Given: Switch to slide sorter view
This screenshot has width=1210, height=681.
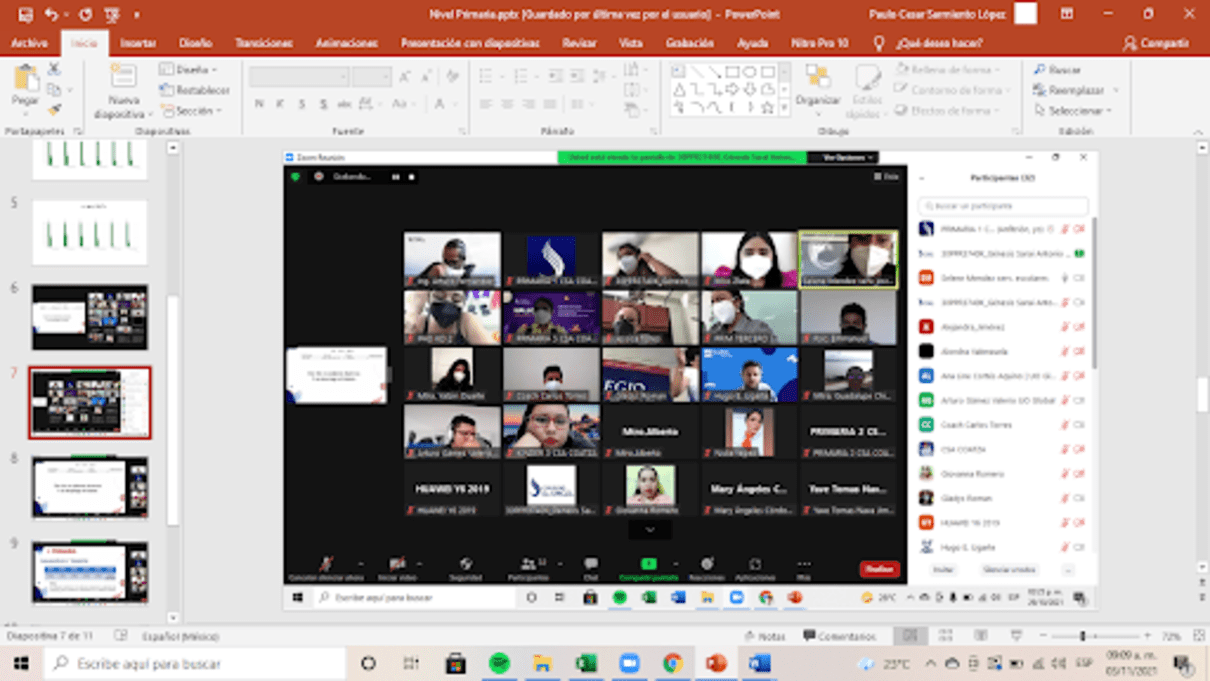Looking at the screenshot, I should [x=945, y=636].
